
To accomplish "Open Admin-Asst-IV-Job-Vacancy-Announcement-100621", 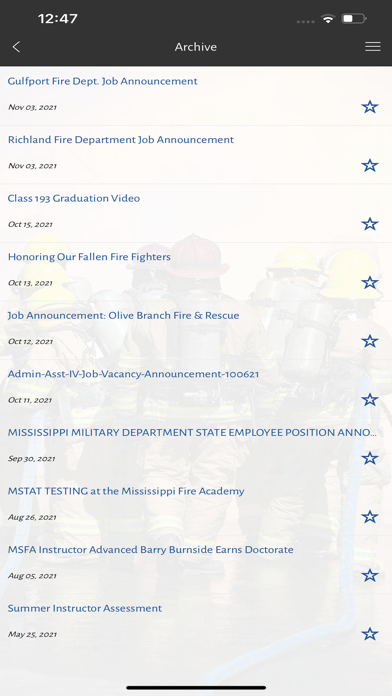I will pos(133,374).
